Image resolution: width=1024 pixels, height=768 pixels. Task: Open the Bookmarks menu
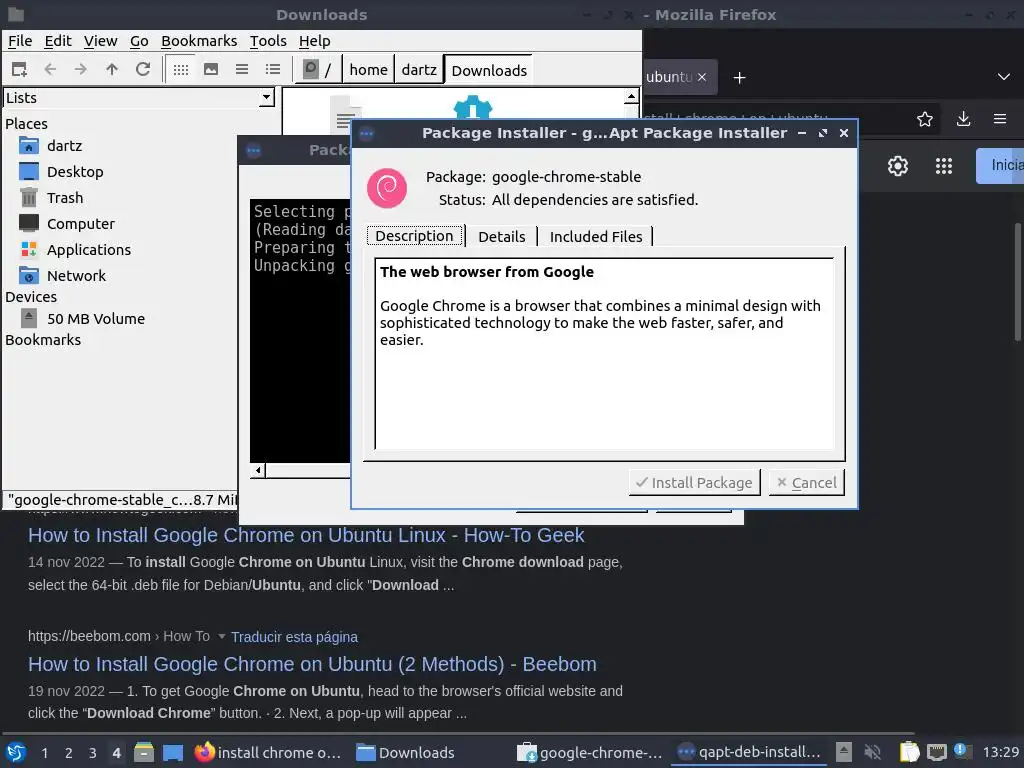(199, 41)
